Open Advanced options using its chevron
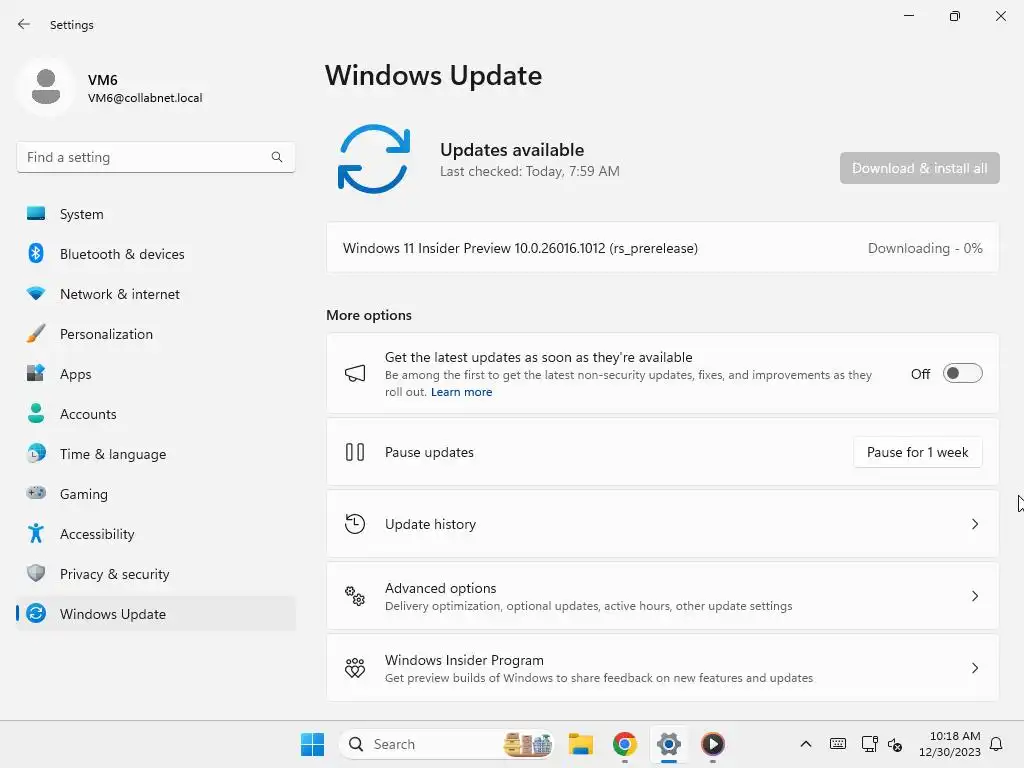This screenshot has height=768, width=1024. (975, 596)
